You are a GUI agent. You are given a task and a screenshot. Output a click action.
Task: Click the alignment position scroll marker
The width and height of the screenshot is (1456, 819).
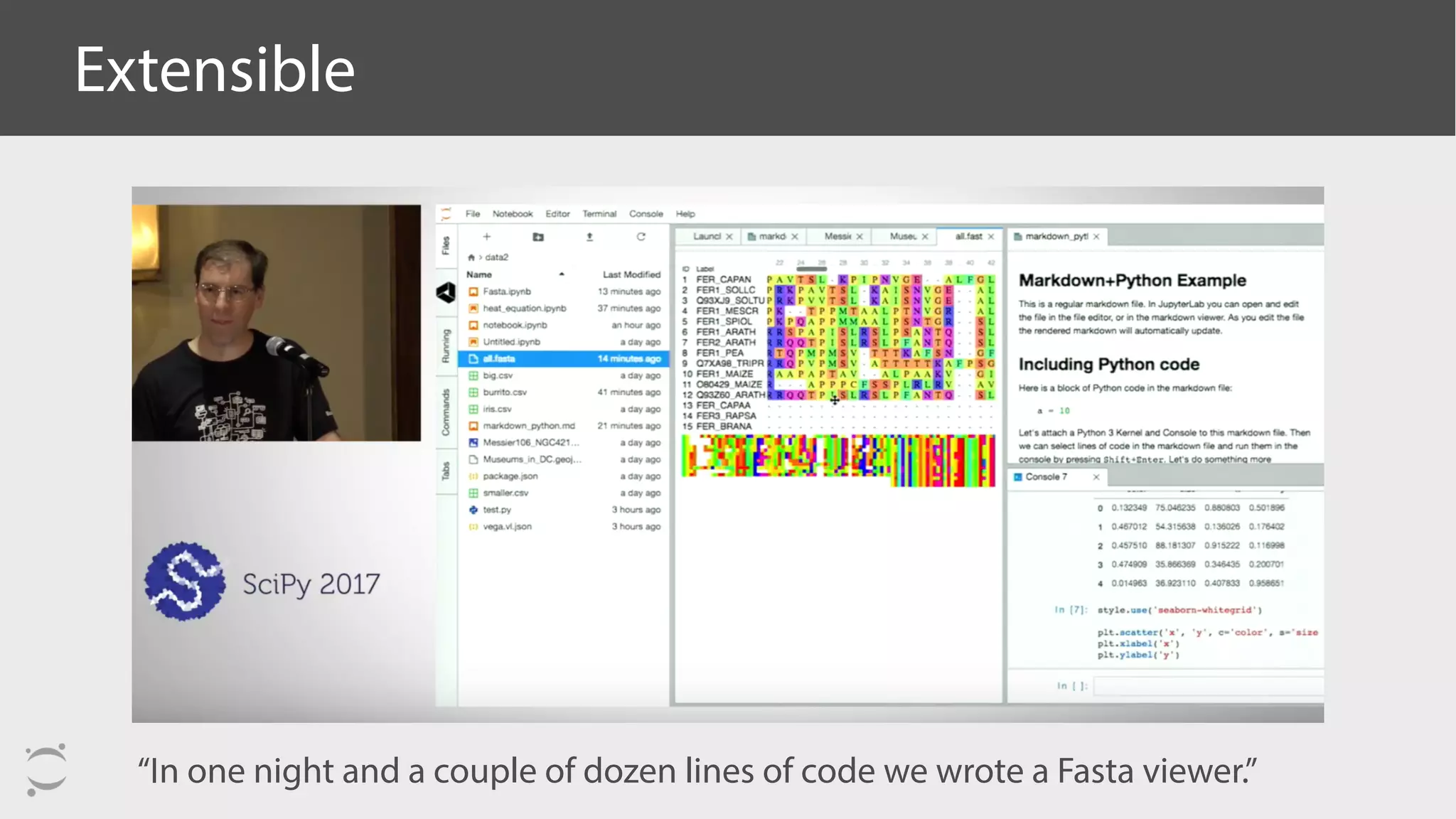[811, 269]
